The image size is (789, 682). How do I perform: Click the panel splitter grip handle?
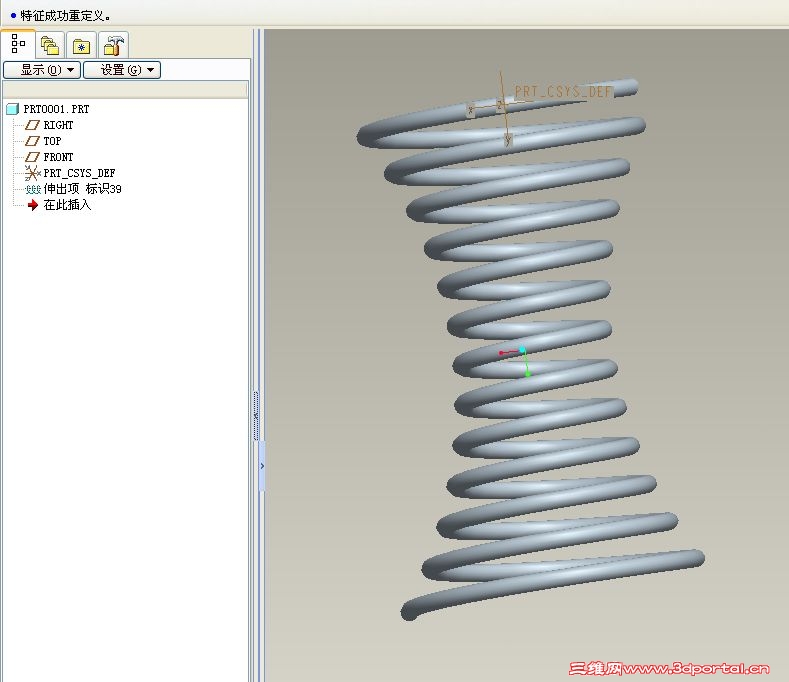(x=256, y=416)
